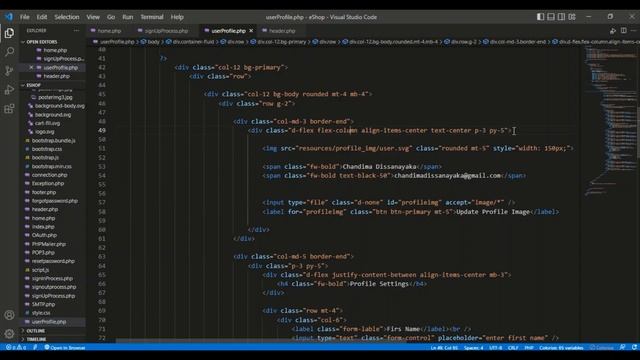
Task: Open style.css in file tree
Action: click(x=41, y=313)
